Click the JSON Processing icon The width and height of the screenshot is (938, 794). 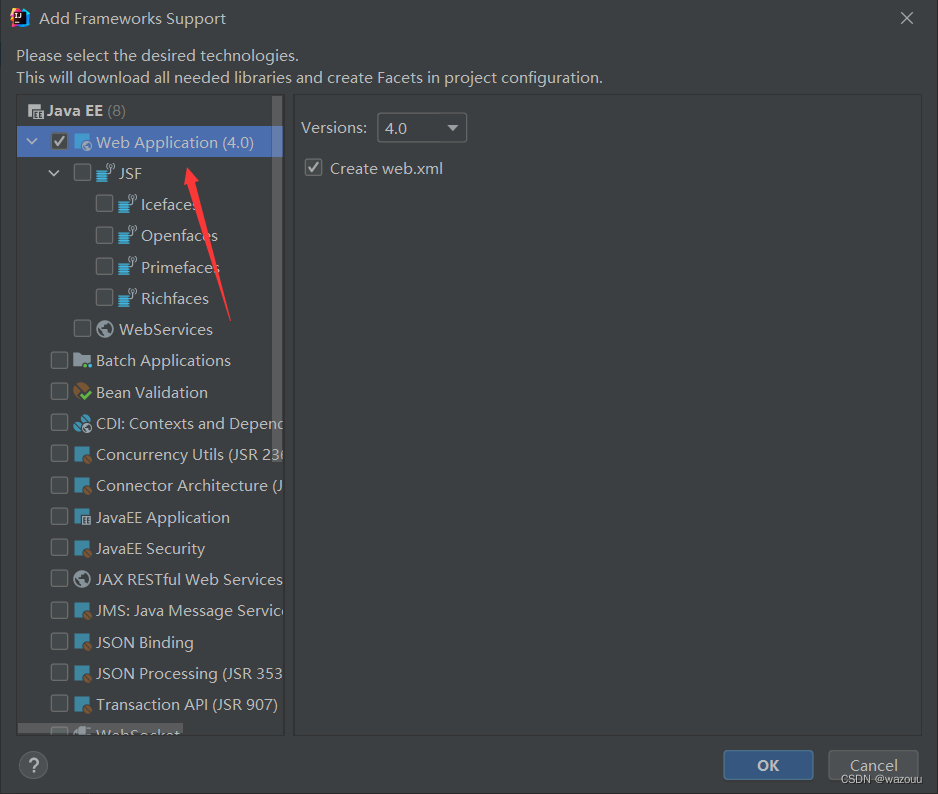82,673
